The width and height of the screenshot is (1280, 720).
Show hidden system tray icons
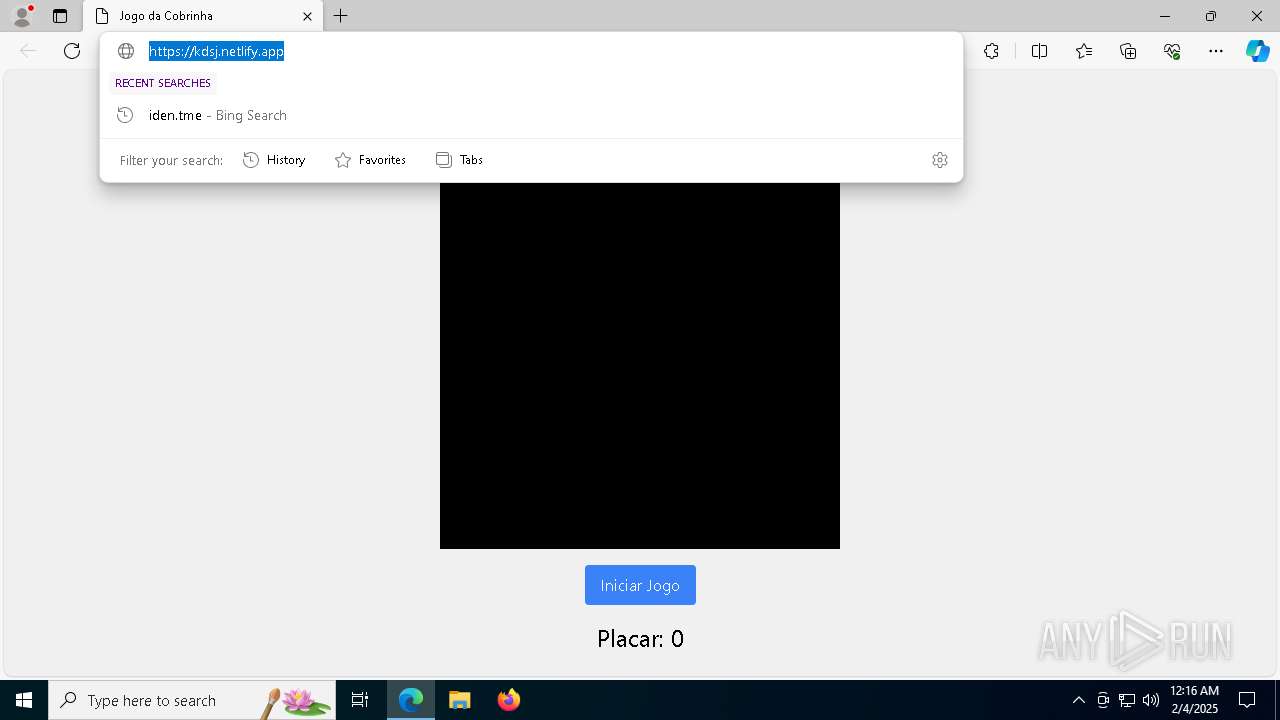[x=1078, y=700]
